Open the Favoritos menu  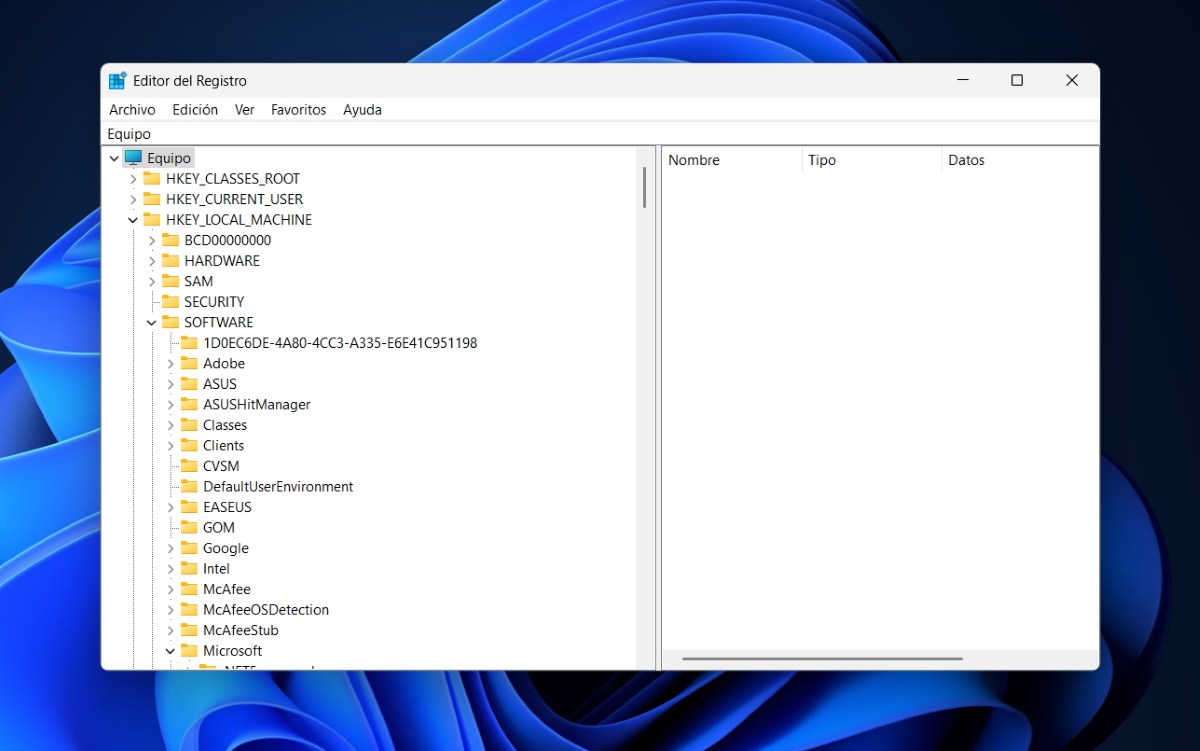pyautogui.click(x=299, y=110)
